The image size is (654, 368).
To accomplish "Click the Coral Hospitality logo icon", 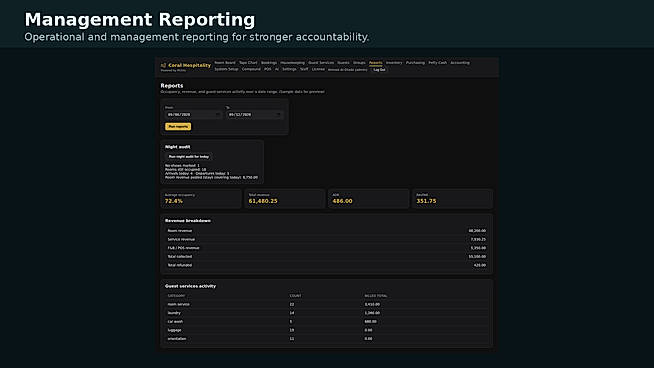I will click(x=163, y=65).
